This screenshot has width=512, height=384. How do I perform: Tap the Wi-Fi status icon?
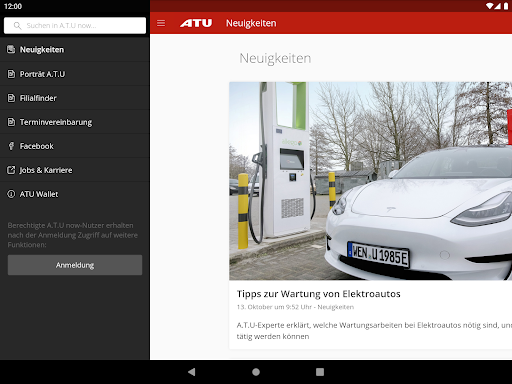click(x=489, y=6)
